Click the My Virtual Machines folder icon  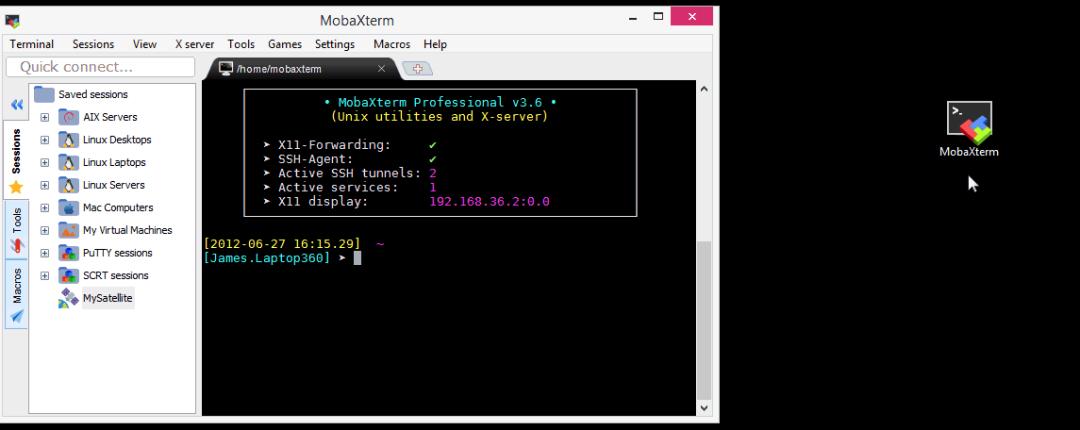click(x=68, y=230)
